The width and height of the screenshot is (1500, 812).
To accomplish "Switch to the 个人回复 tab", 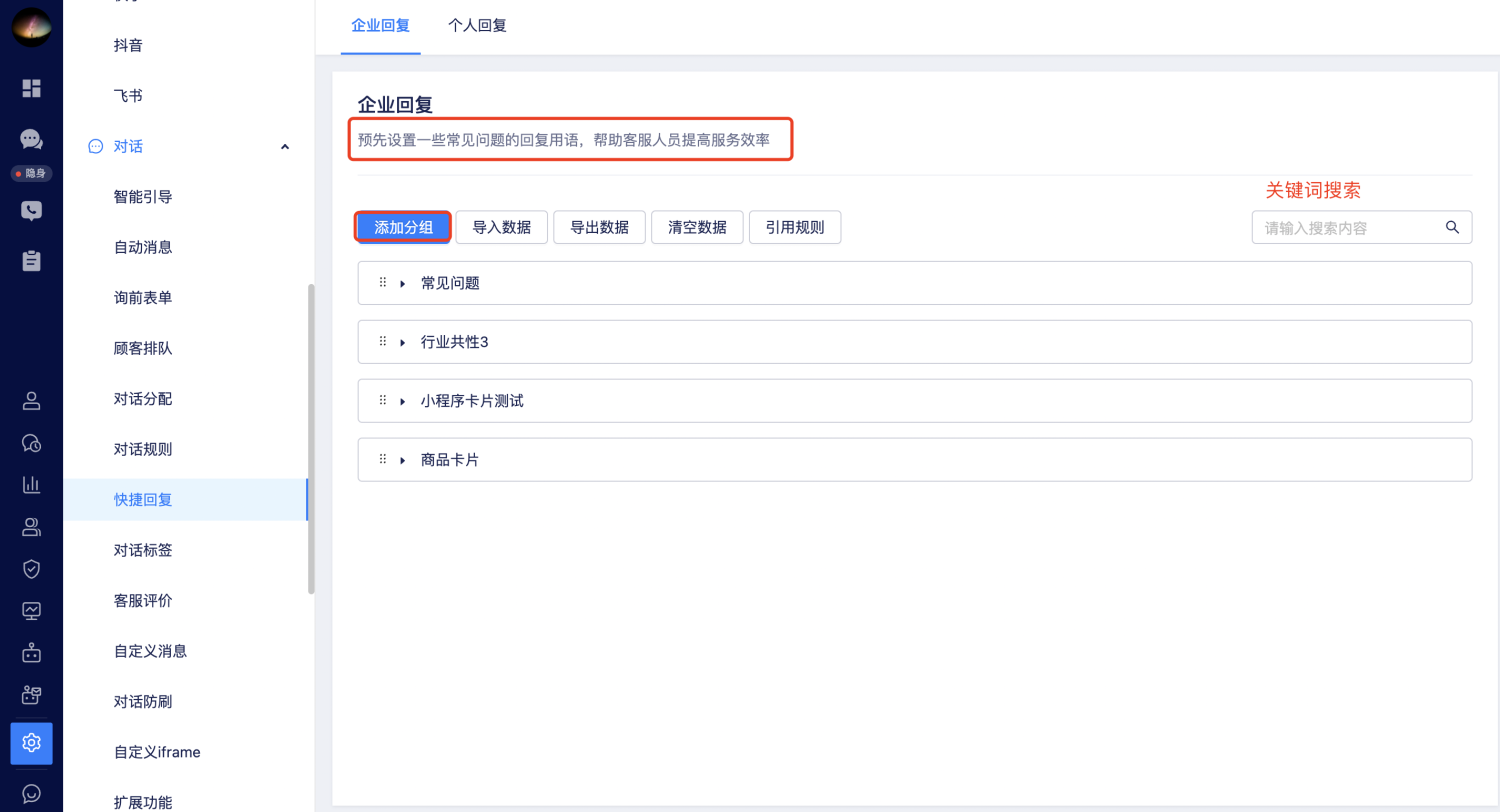I will point(477,26).
